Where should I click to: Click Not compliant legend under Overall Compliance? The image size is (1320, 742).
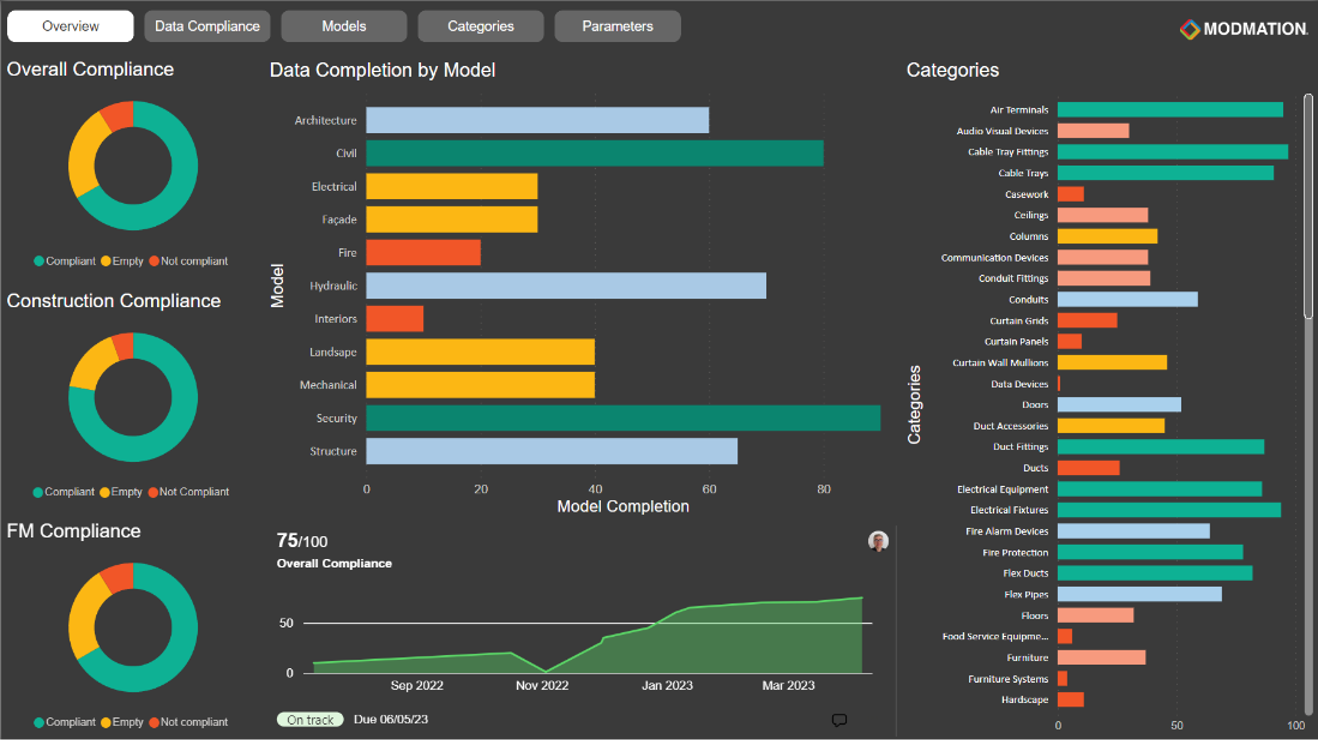coord(189,261)
